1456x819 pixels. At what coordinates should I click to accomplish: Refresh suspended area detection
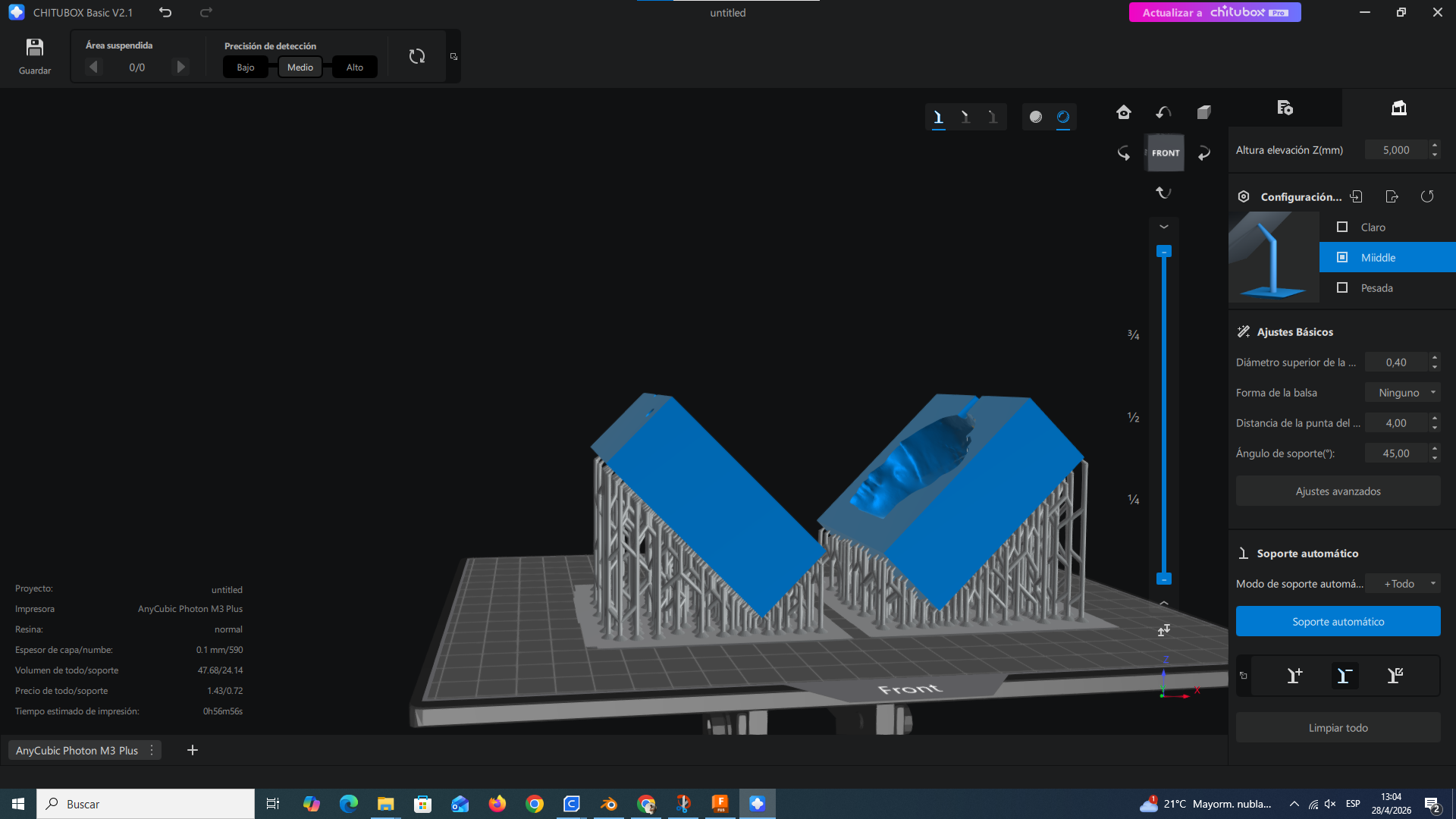point(417,56)
